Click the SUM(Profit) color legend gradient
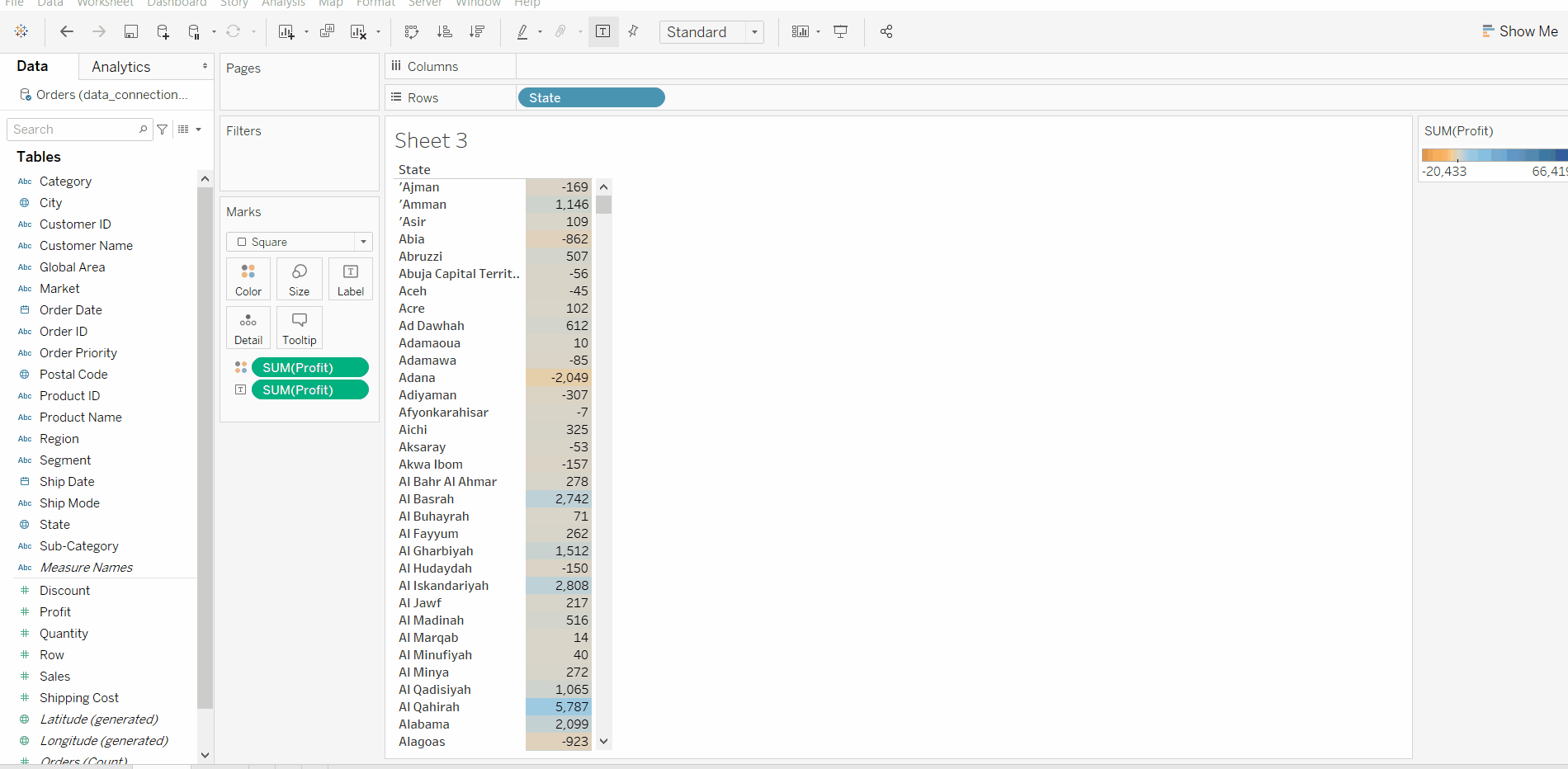 tap(1494, 155)
